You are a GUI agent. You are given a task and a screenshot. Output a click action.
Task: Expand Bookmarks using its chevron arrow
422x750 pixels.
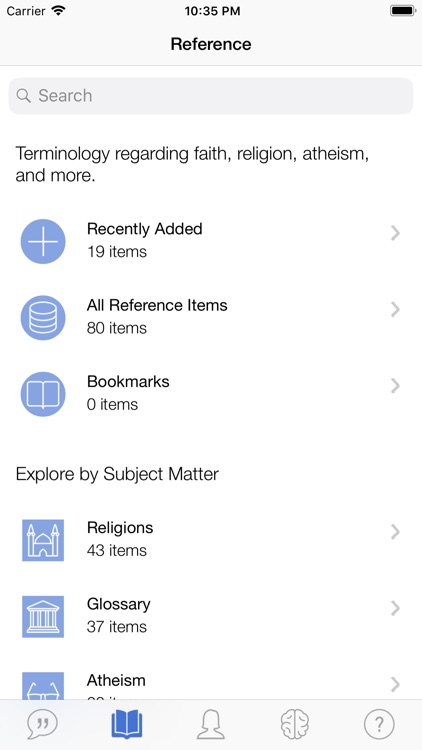click(x=395, y=386)
